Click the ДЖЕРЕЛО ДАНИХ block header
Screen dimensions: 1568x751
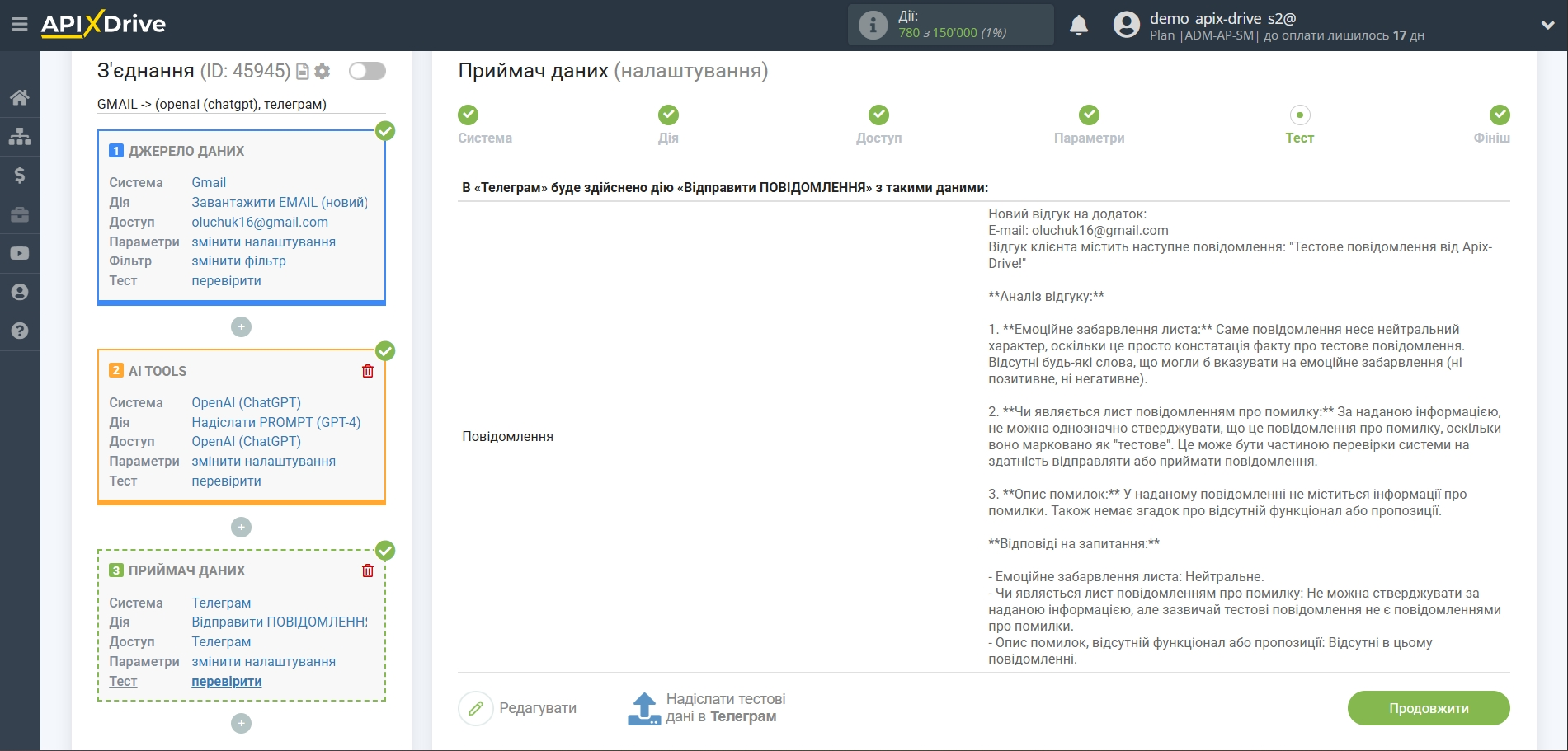point(186,152)
